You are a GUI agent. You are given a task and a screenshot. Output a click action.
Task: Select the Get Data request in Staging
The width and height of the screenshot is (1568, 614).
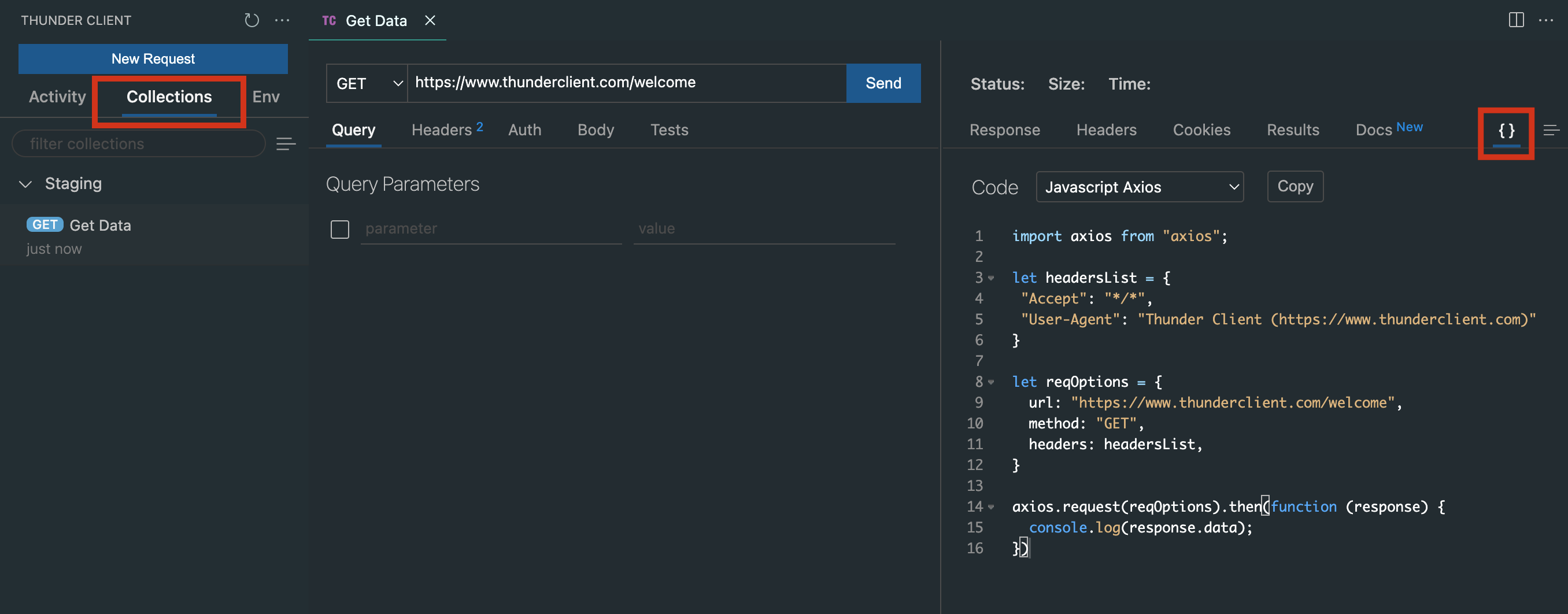click(101, 225)
